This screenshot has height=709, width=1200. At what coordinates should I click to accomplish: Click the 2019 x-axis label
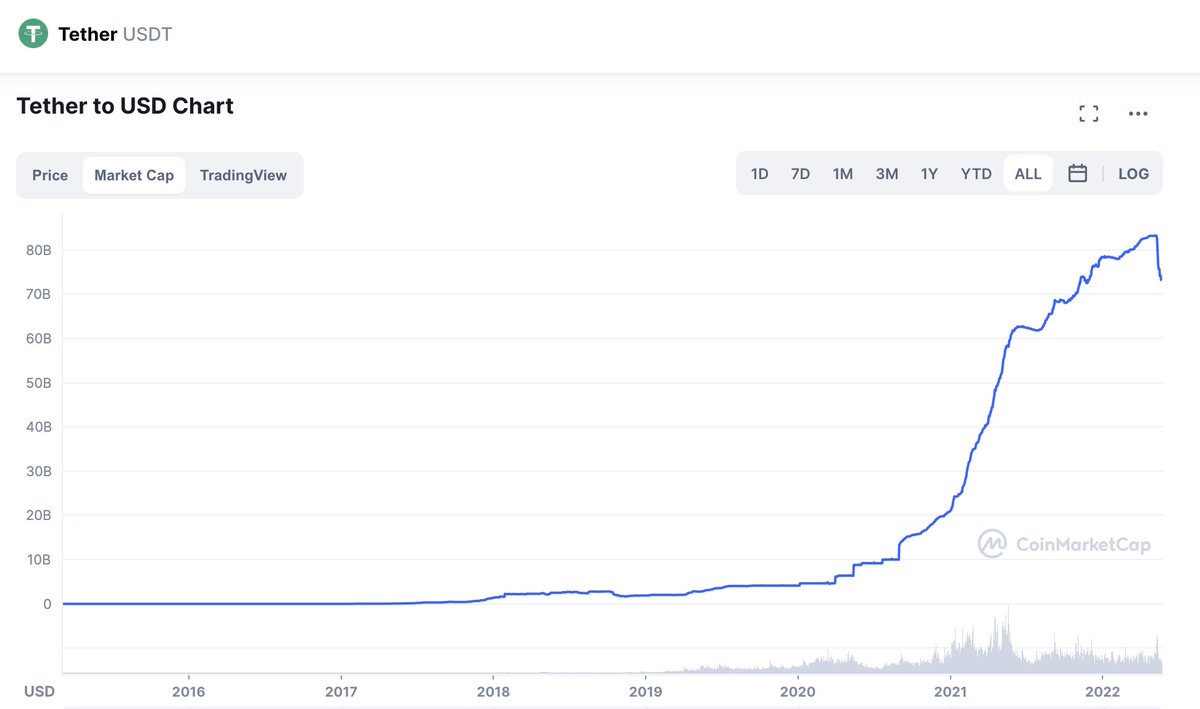point(645,691)
